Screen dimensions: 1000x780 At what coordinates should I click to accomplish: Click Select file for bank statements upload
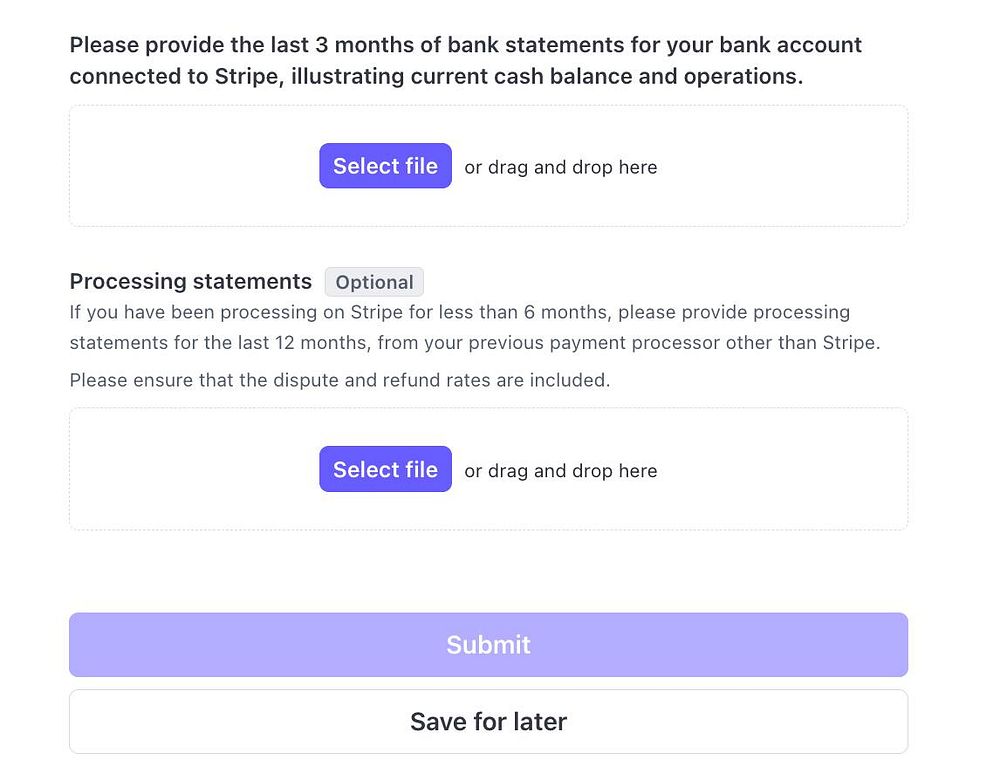tap(385, 166)
